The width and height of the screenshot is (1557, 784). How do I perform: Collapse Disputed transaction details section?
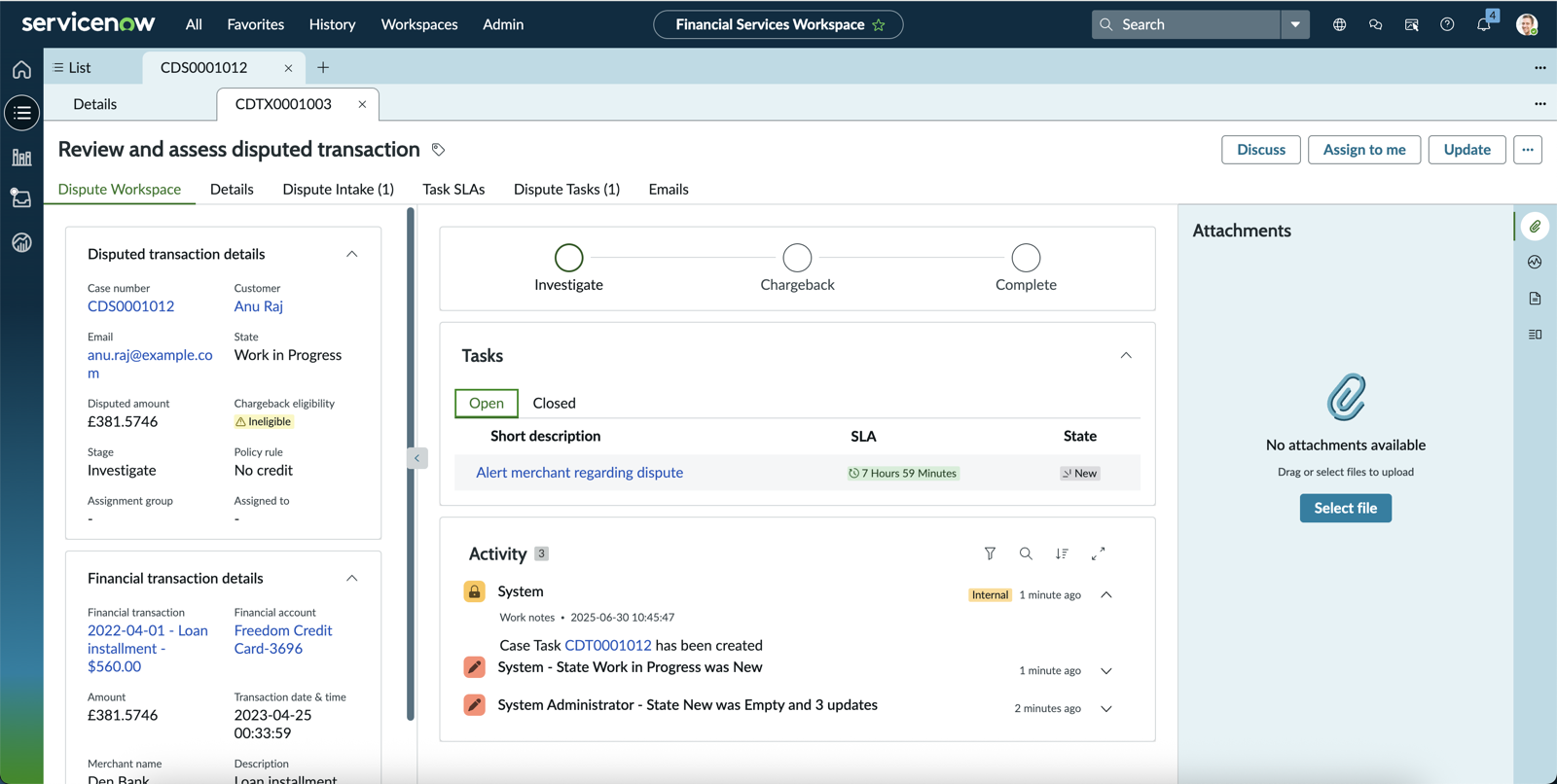352,254
